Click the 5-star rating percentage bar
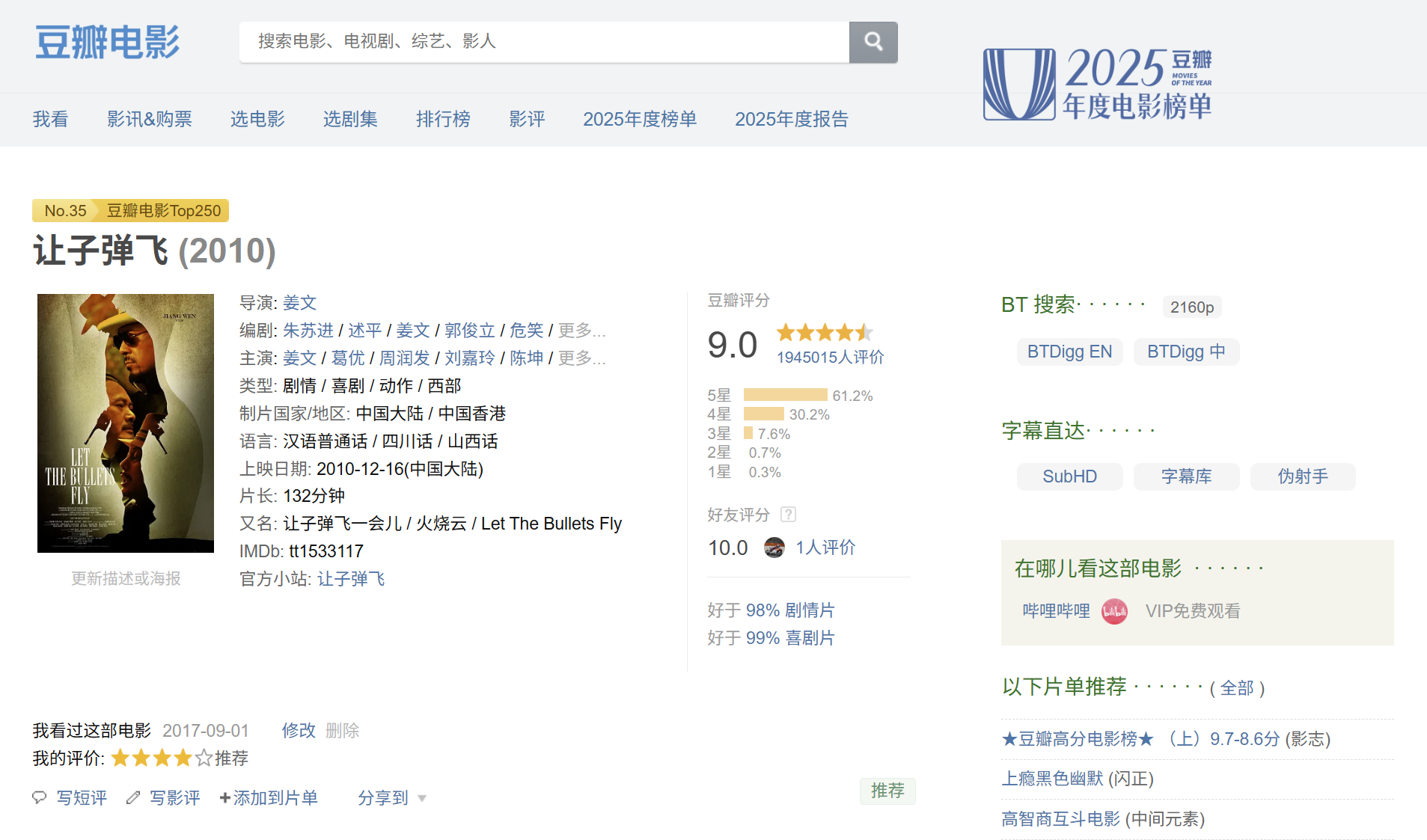Viewport: 1427px width, 840px height. click(786, 395)
